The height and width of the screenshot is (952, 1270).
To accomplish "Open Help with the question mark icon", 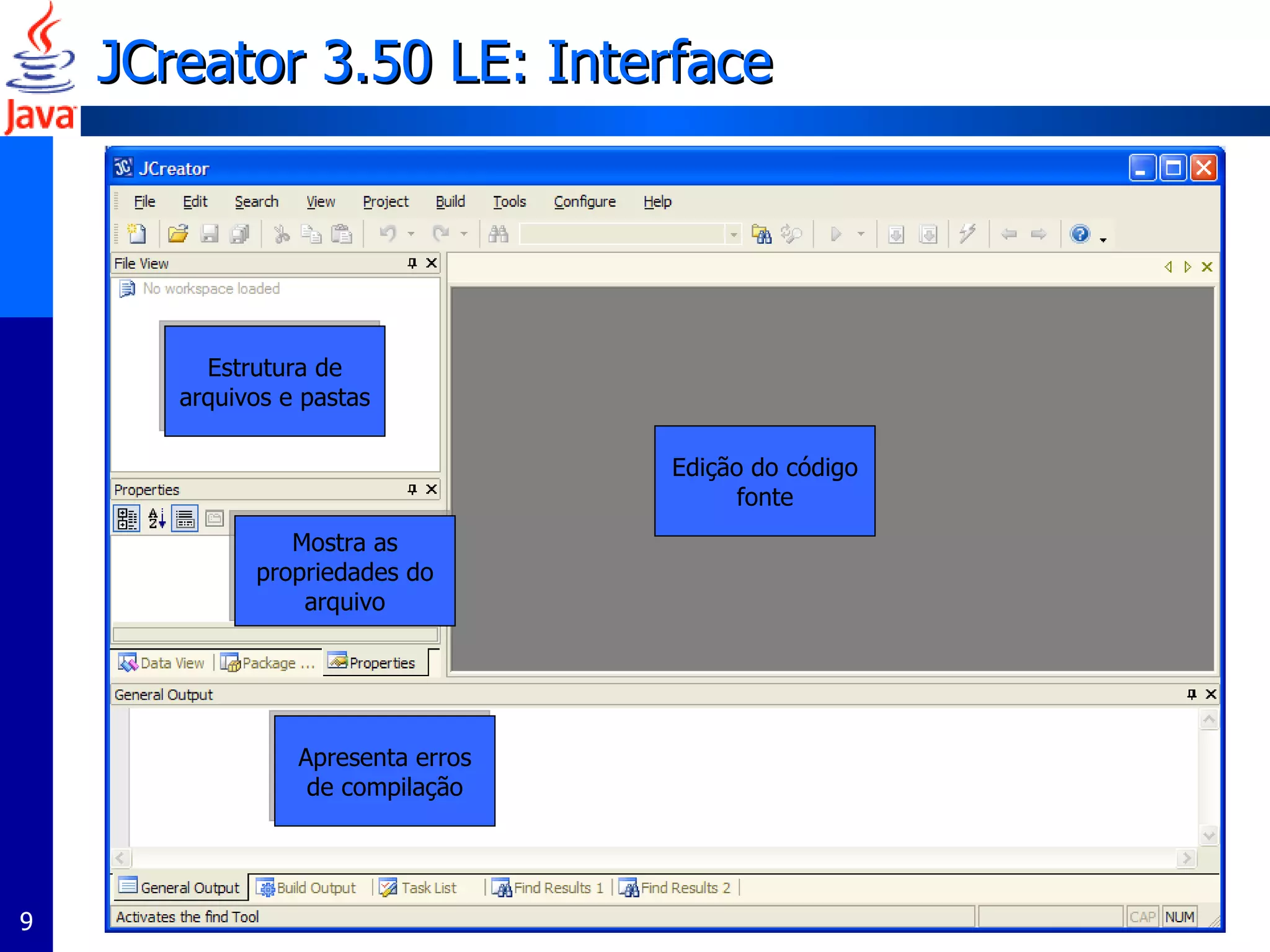I will click(x=1080, y=234).
